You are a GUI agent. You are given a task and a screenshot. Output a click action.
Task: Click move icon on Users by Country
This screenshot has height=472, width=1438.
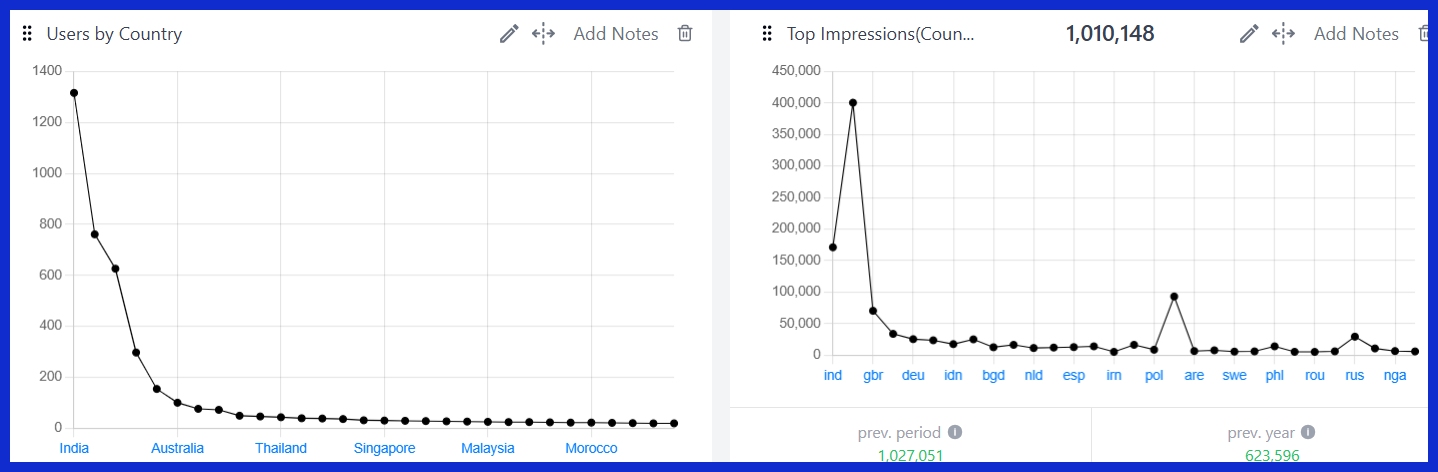click(543, 34)
